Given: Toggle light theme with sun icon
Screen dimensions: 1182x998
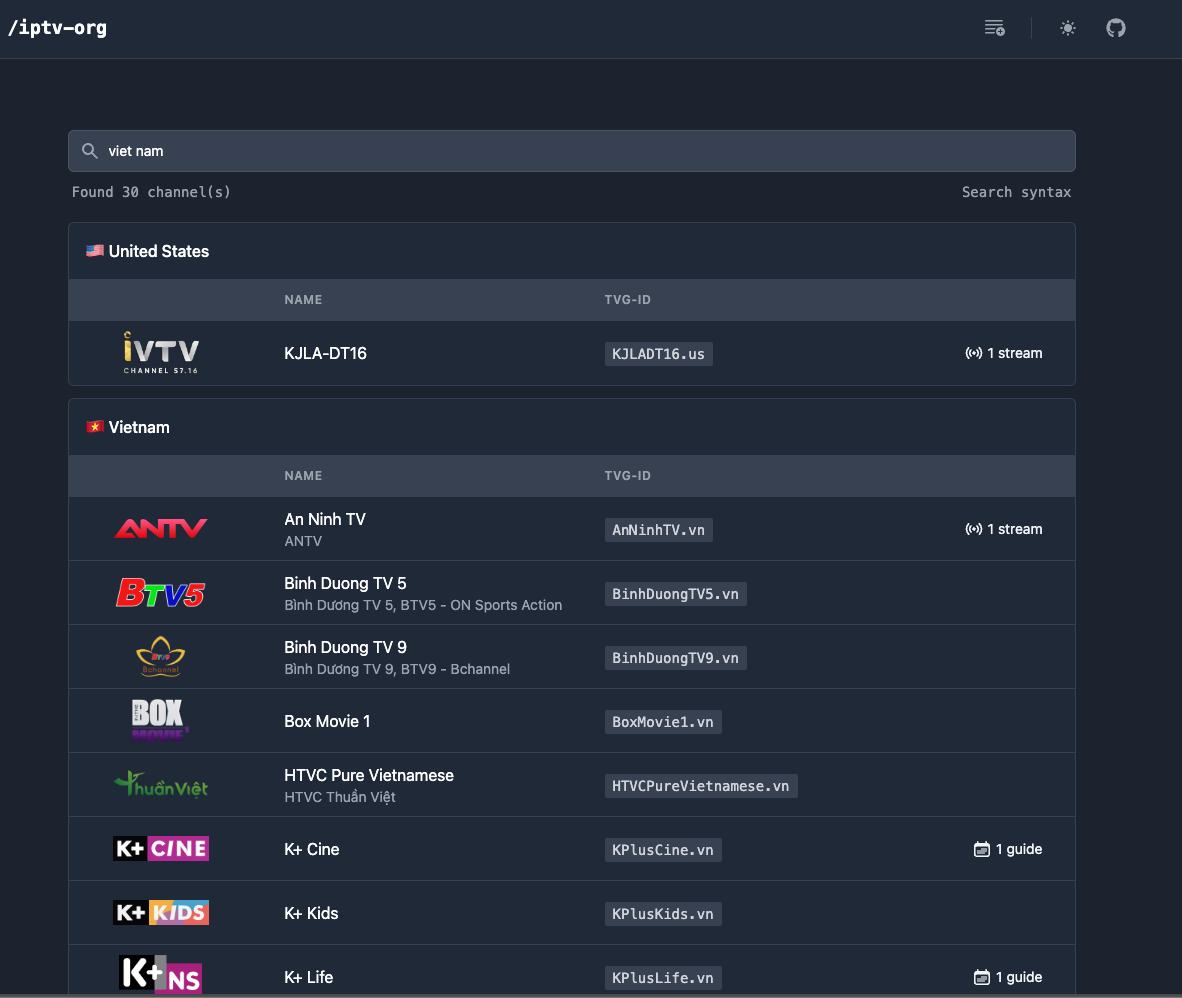Looking at the screenshot, I should [x=1067, y=28].
